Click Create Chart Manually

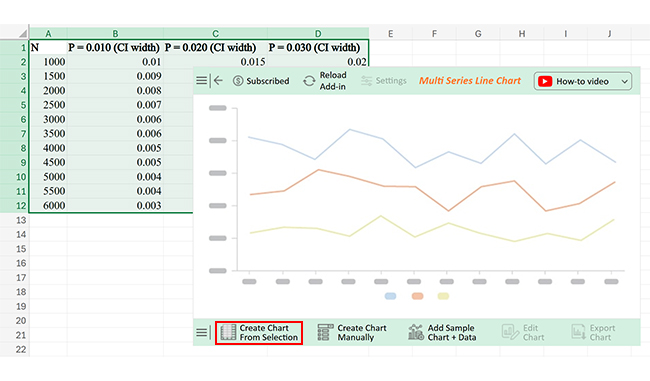(352, 332)
